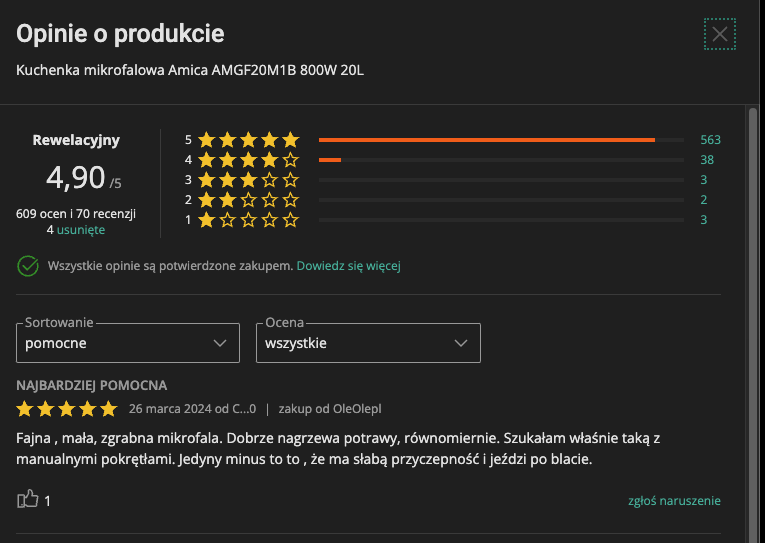765x543 pixels.
Task: Close the product reviews dialog
Action: (720, 34)
